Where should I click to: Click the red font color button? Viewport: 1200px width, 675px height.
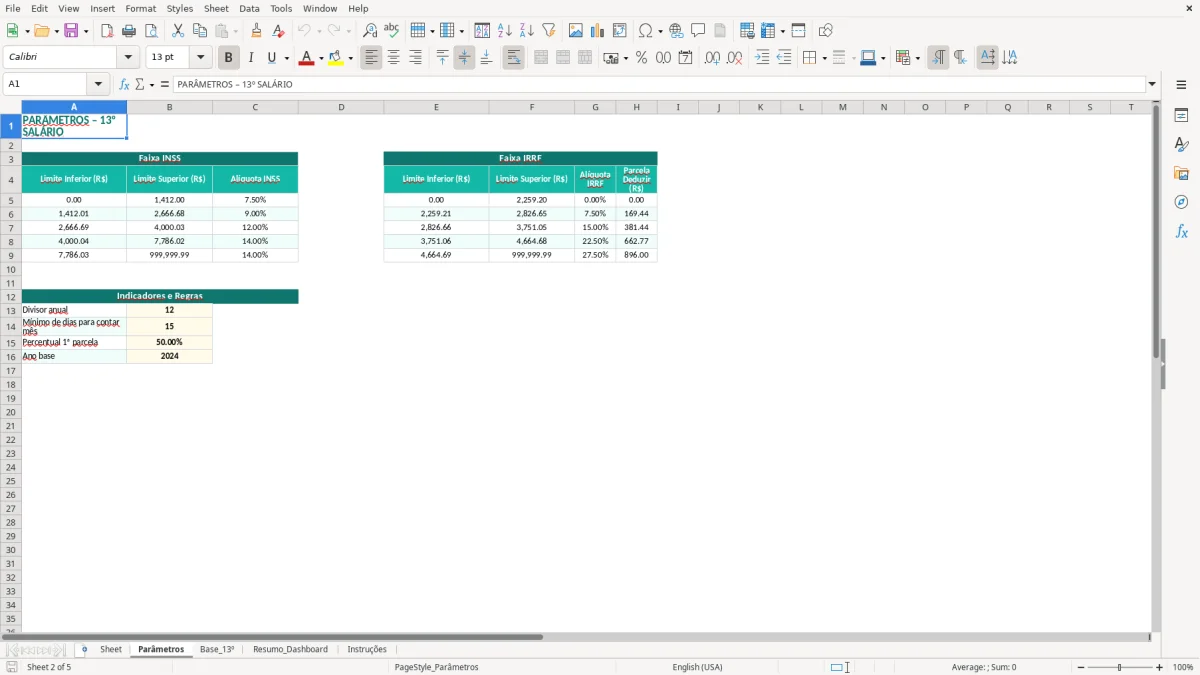(x=306, y=58)
